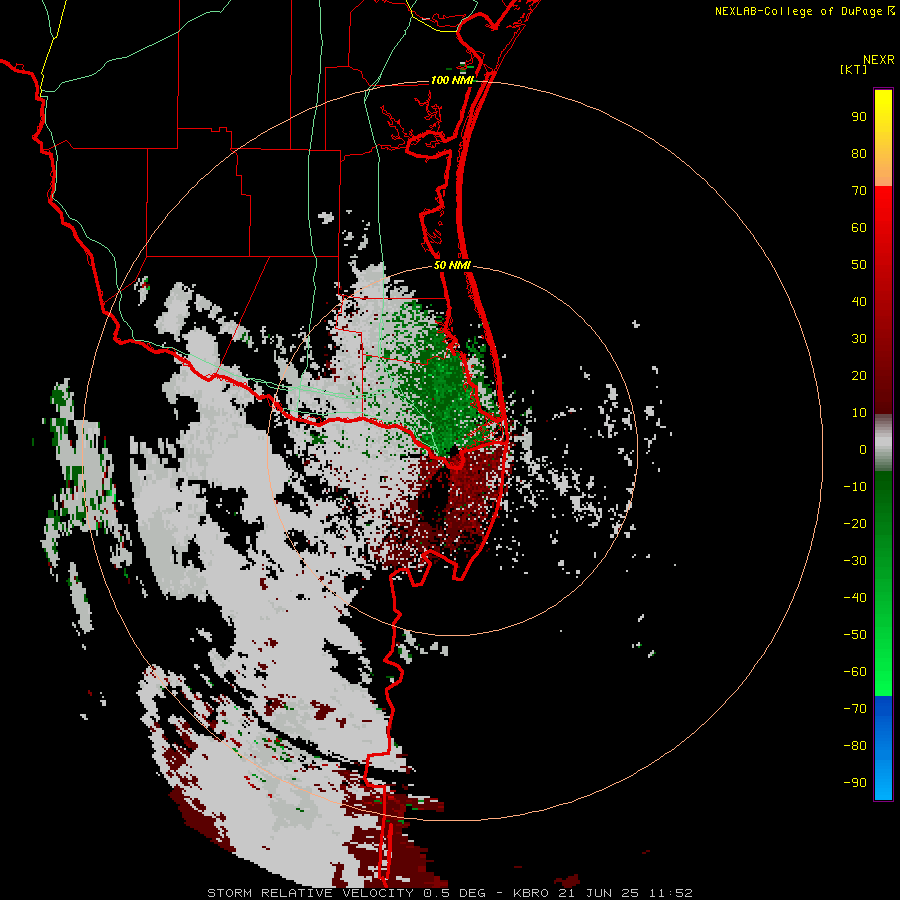Screen dimensions: 900x900
Task: Click the NEXR label above the color scale
Action: (879, 60)
